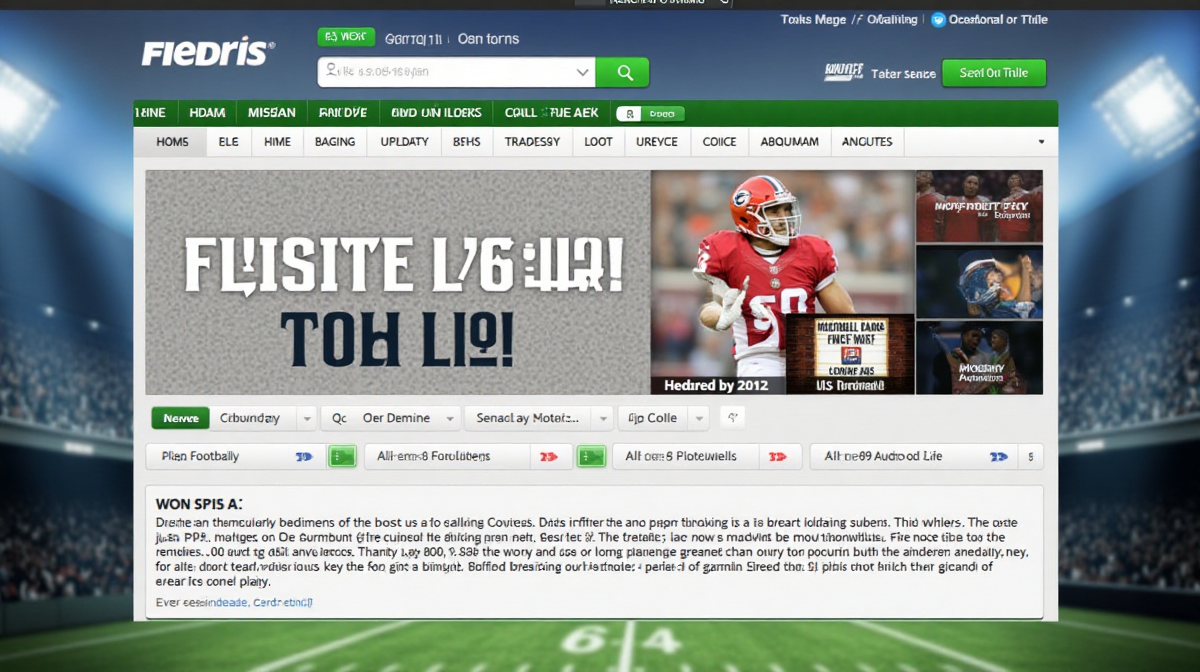
Task: Open the Crbunday dropdown arrow
Action: [x=307, y=418]
